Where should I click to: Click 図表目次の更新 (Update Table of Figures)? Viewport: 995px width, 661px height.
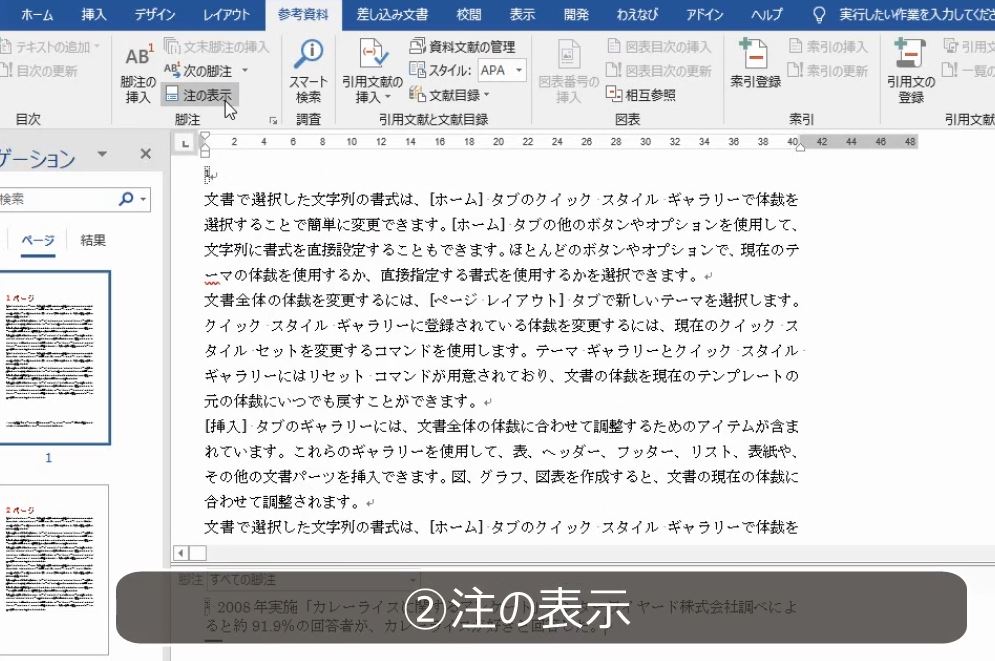coord(659,70)
